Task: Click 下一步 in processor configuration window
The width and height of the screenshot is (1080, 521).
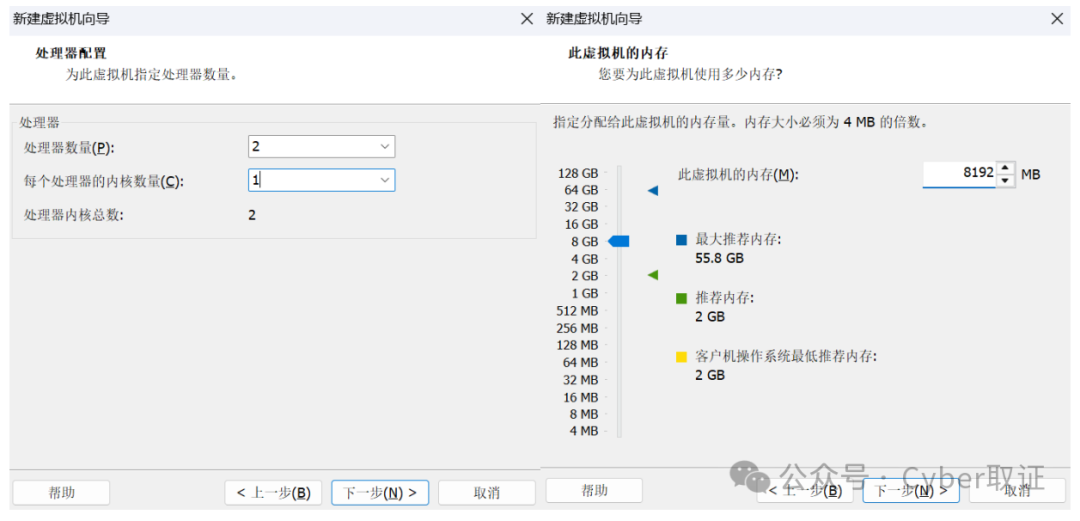Action: (x=380, y=493)
